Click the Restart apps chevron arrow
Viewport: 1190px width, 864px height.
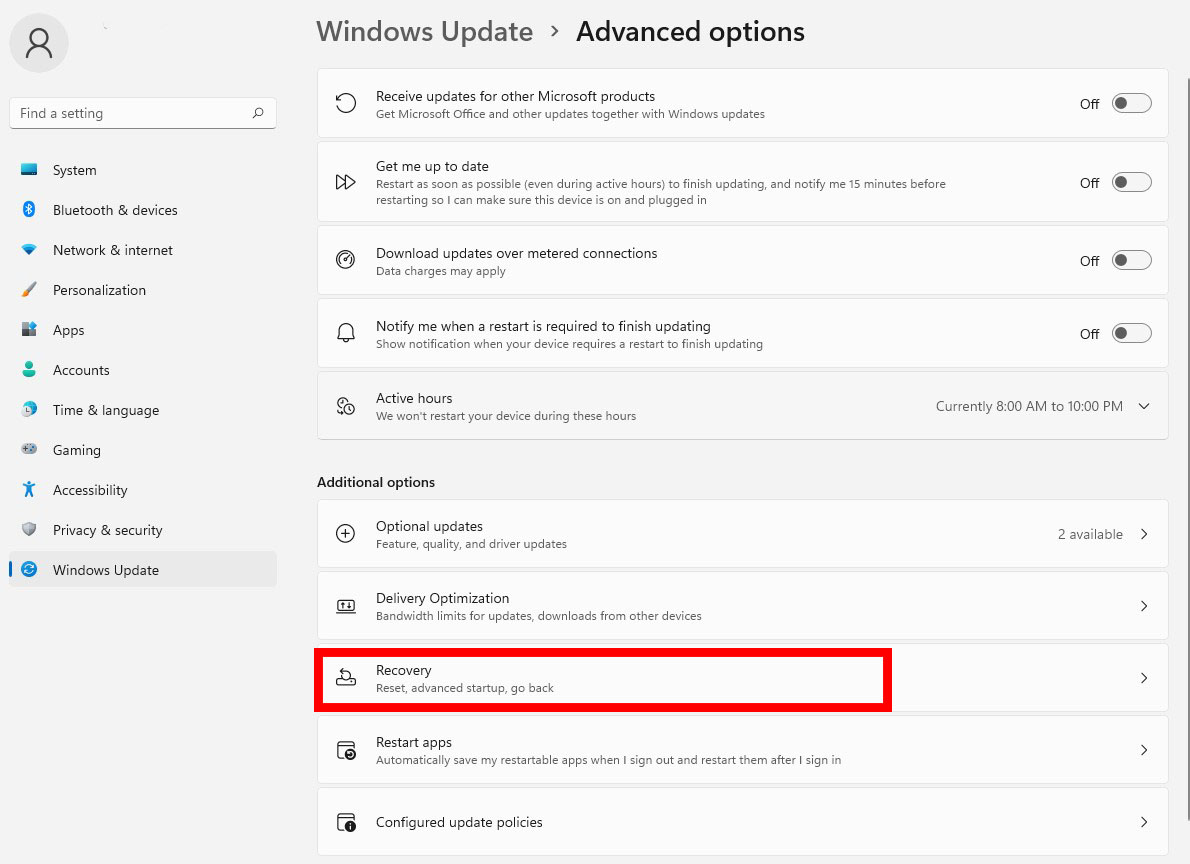pyautogui.click(x=1144, y=750)
